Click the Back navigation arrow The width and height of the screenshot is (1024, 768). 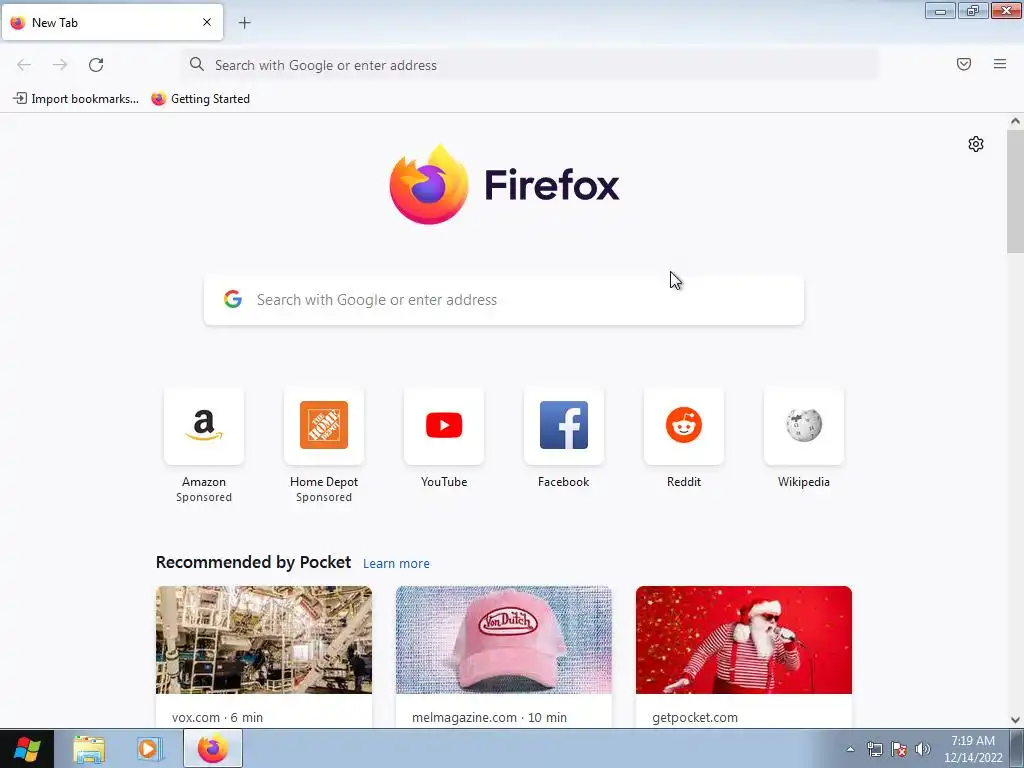pyautogui.click(x=24, y=65)
